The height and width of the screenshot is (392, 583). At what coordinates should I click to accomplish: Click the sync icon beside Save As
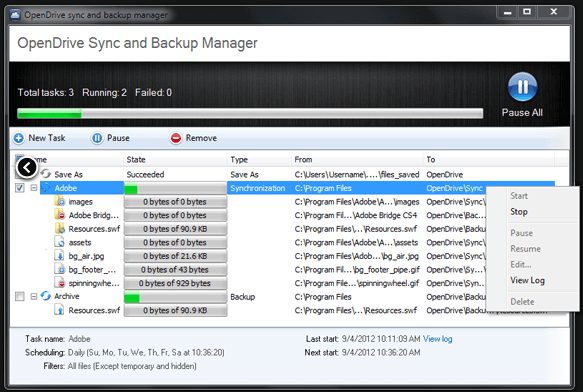(x=46, y=174)
